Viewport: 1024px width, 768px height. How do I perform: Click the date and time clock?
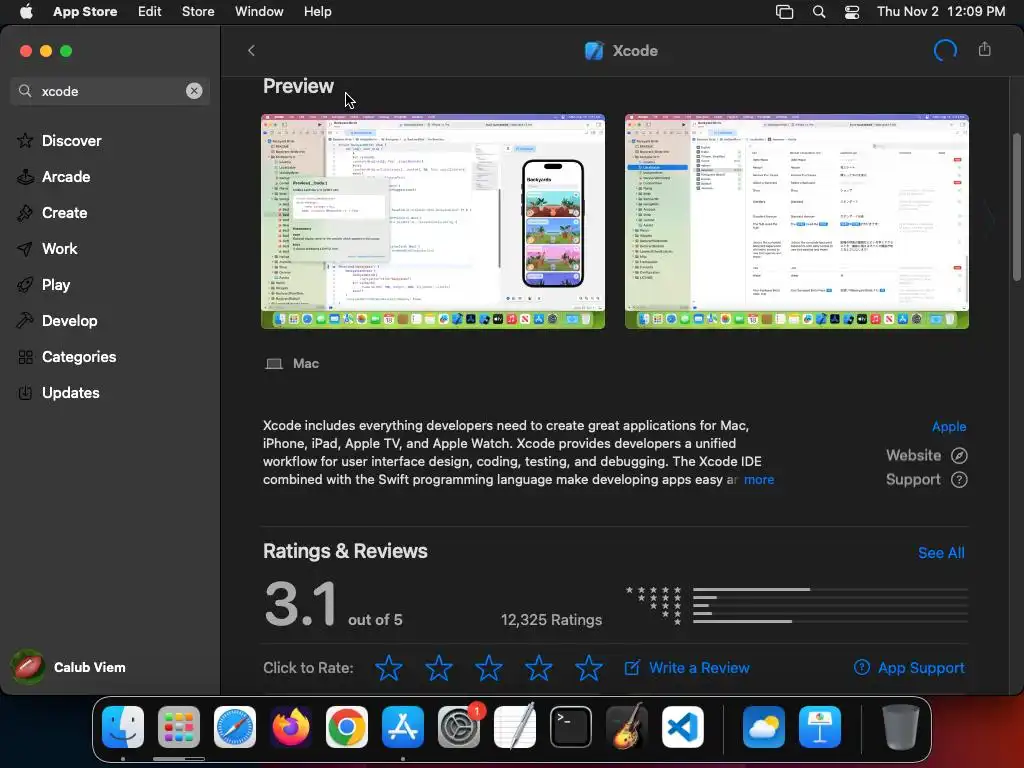point(941,11)
